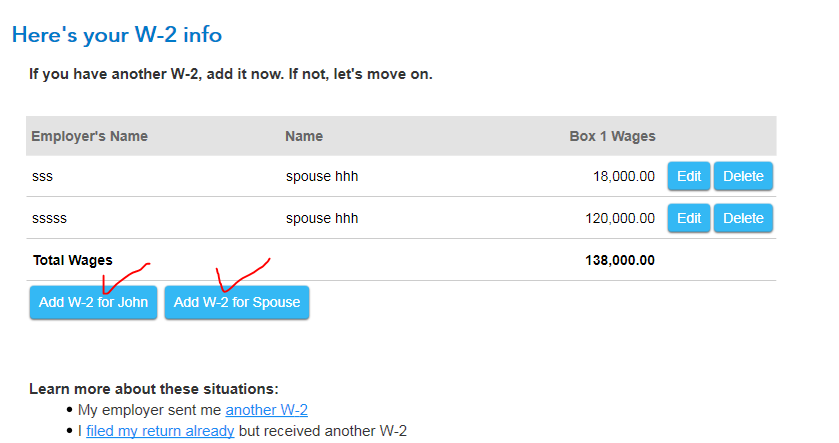Delete the sssss employer W-2 entry
This screenshot has height=443, width=839.
(742, 218)
